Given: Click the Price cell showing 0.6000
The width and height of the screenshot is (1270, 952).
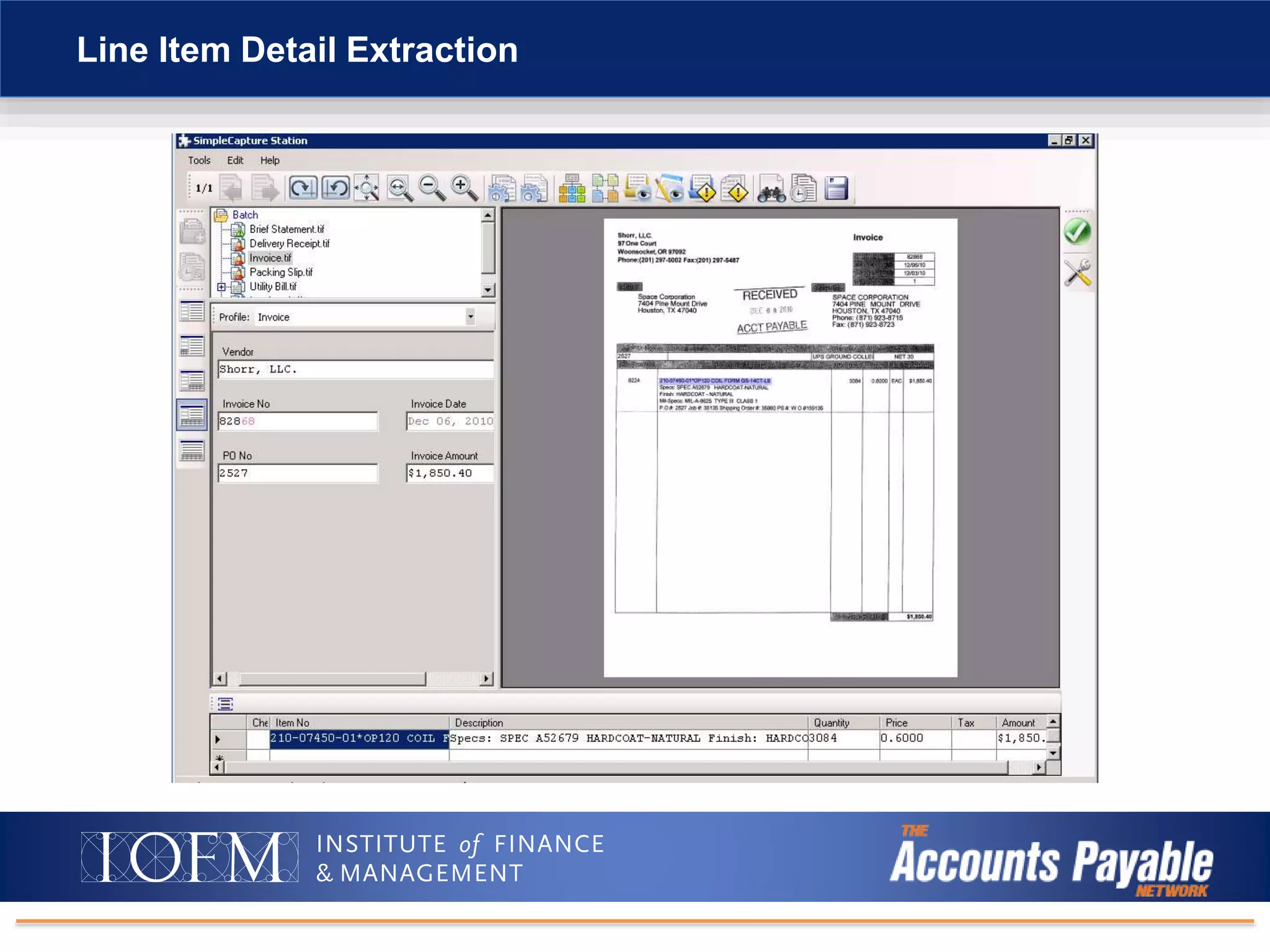Looking at the screenshot, I should click(915, 738).
